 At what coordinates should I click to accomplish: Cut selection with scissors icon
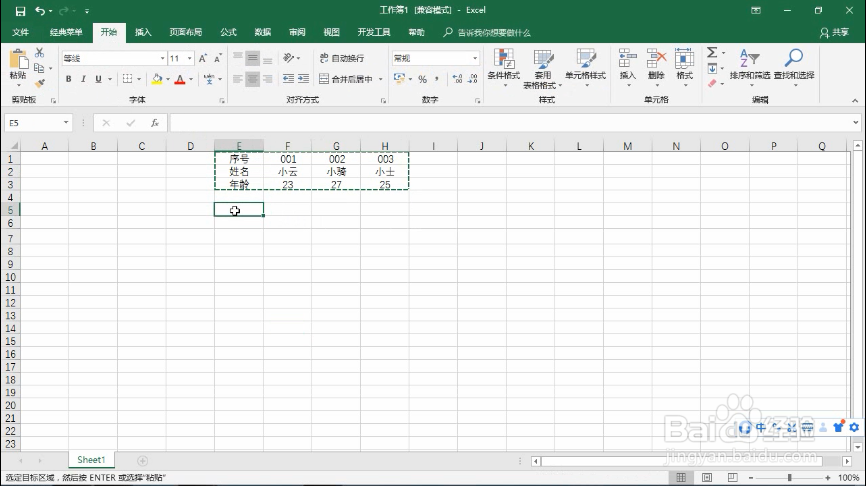tap(39, 53)
